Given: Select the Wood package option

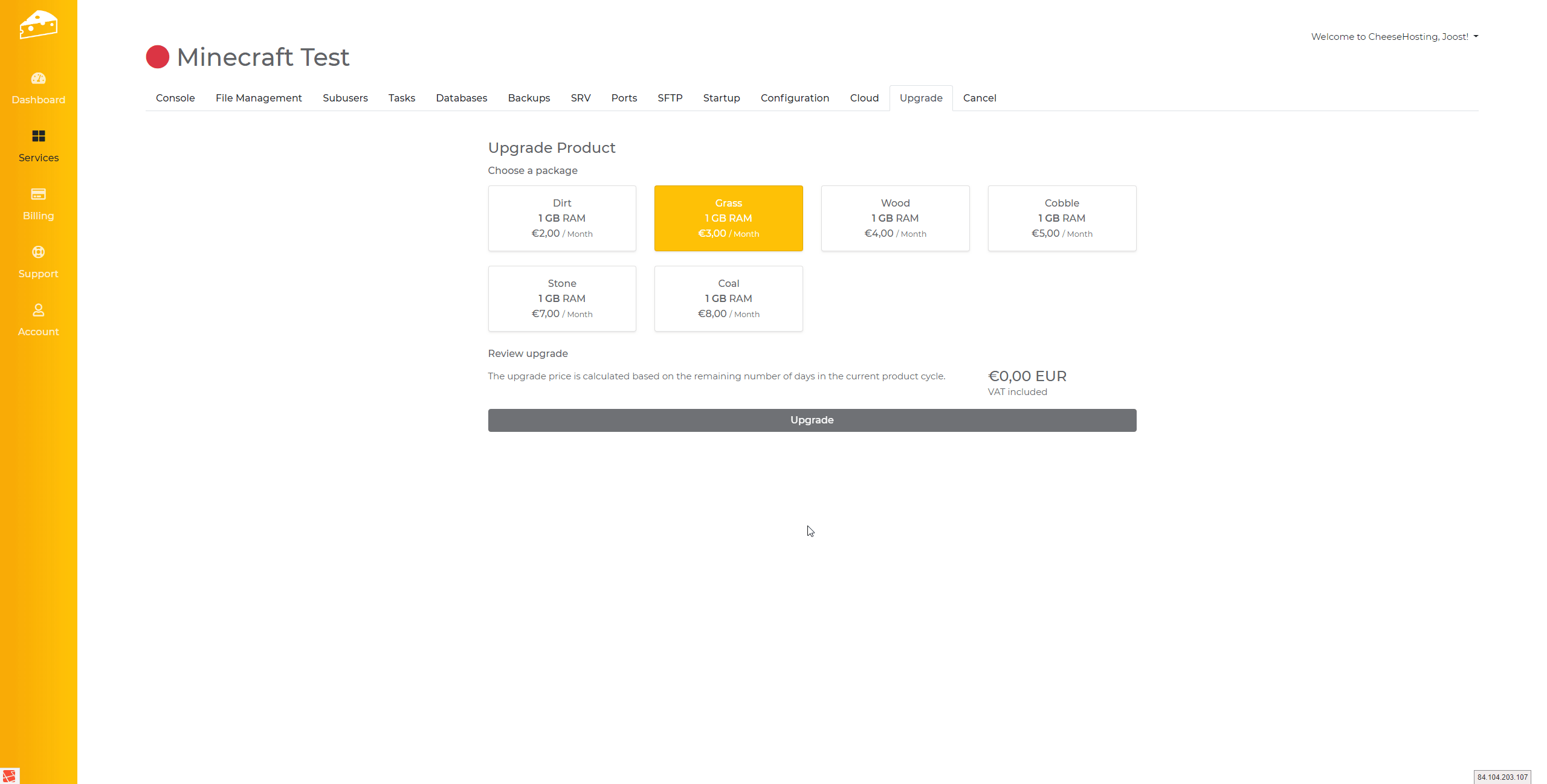Looking at the screenshot, I should (895, 218).
